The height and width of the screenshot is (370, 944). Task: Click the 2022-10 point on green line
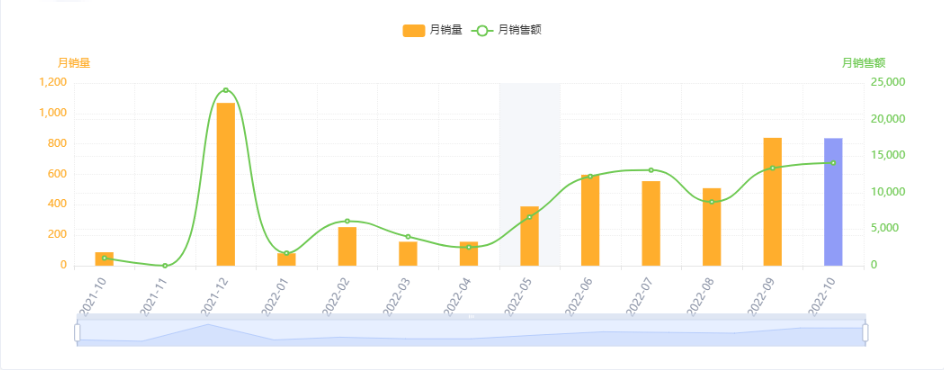click(x=833, y=162)
